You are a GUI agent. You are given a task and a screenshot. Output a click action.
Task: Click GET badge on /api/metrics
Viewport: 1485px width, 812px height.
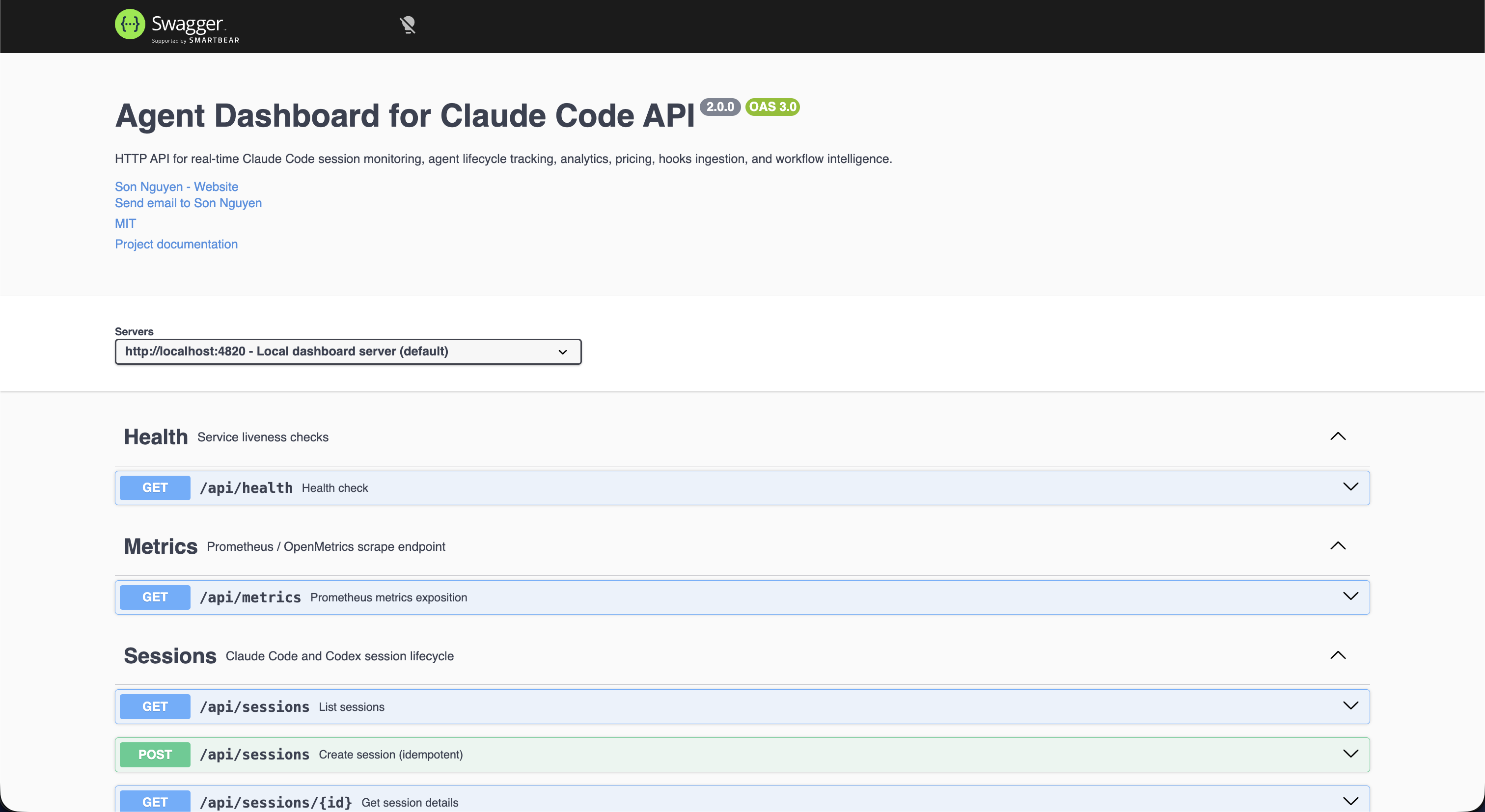point(155,597)
